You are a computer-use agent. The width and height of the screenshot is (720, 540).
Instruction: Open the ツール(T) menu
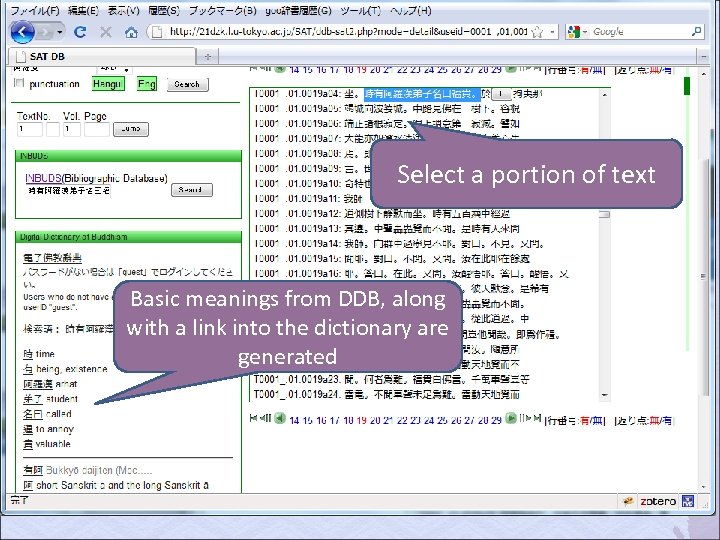coord(360,11)
